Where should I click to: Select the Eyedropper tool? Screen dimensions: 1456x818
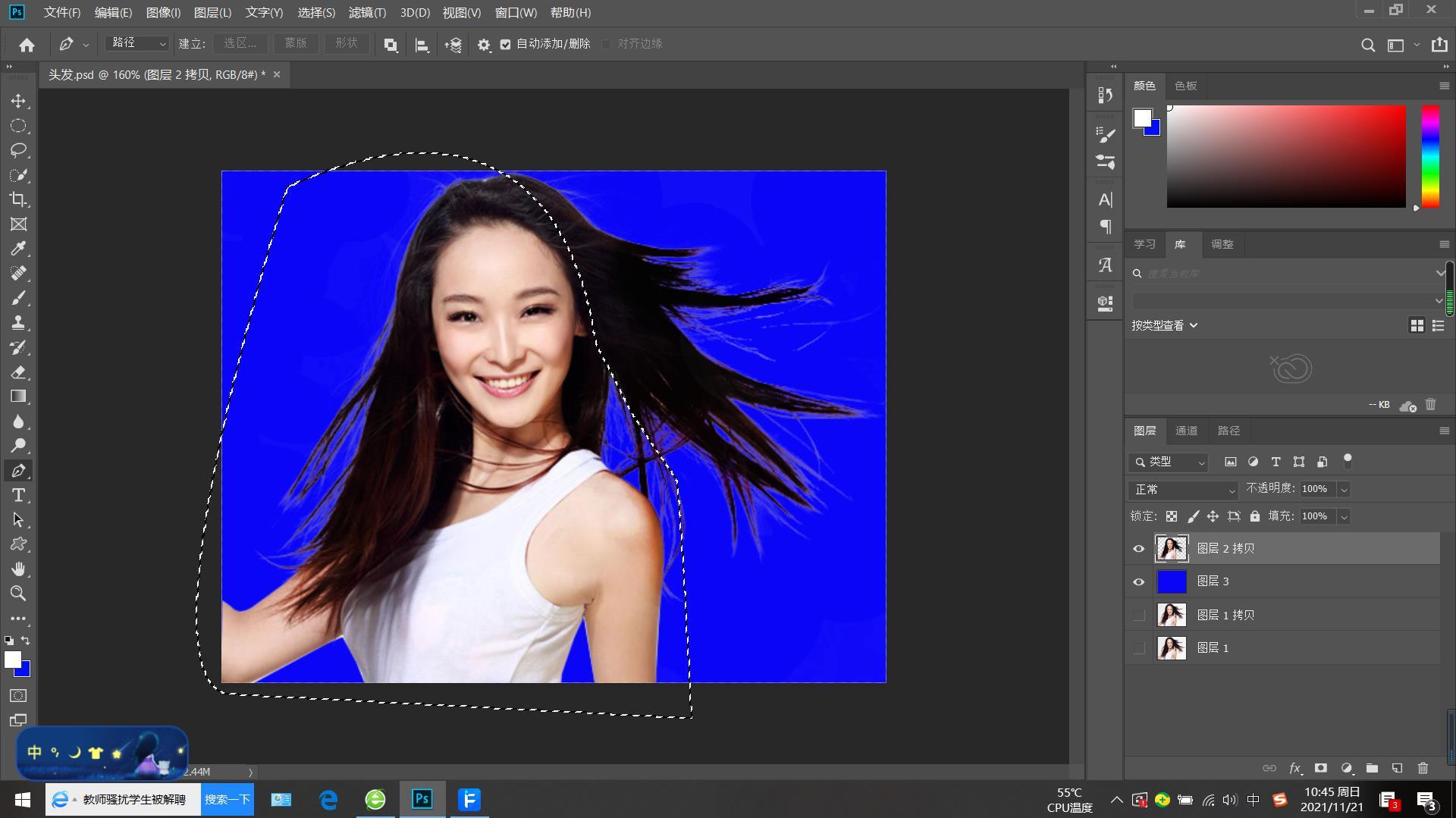tap(18, 249)
